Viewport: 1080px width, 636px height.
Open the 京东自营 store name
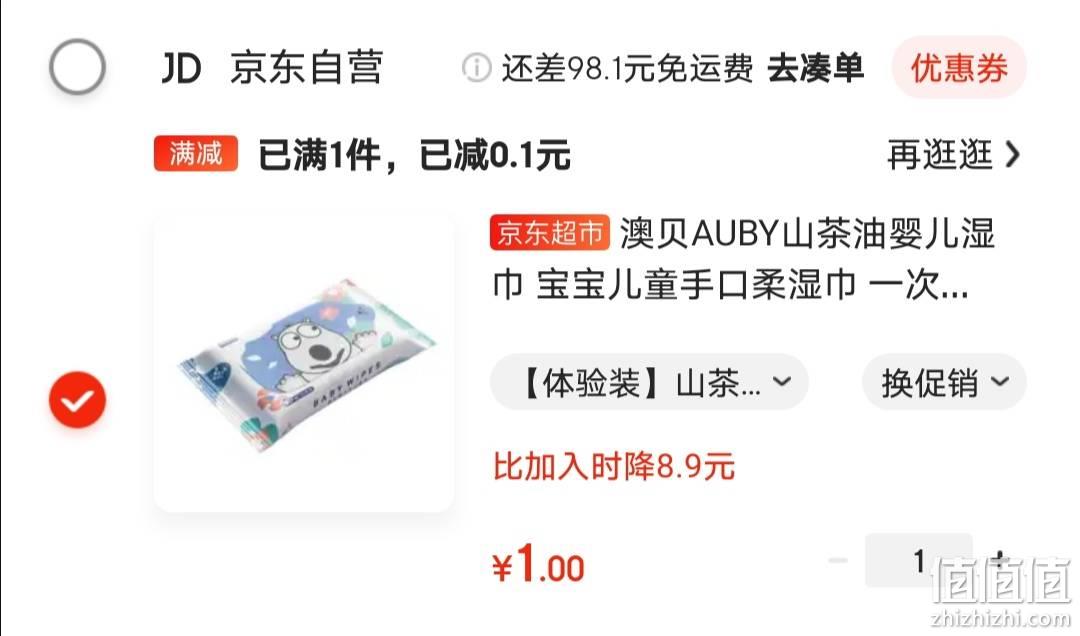point(307,68)
